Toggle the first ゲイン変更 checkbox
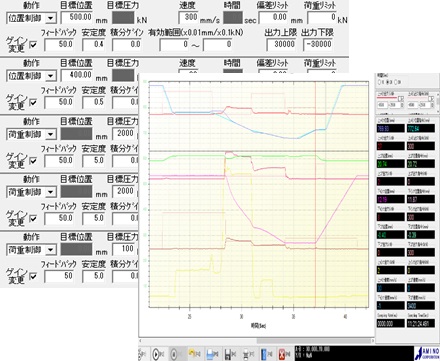 (x=33, y=45)
